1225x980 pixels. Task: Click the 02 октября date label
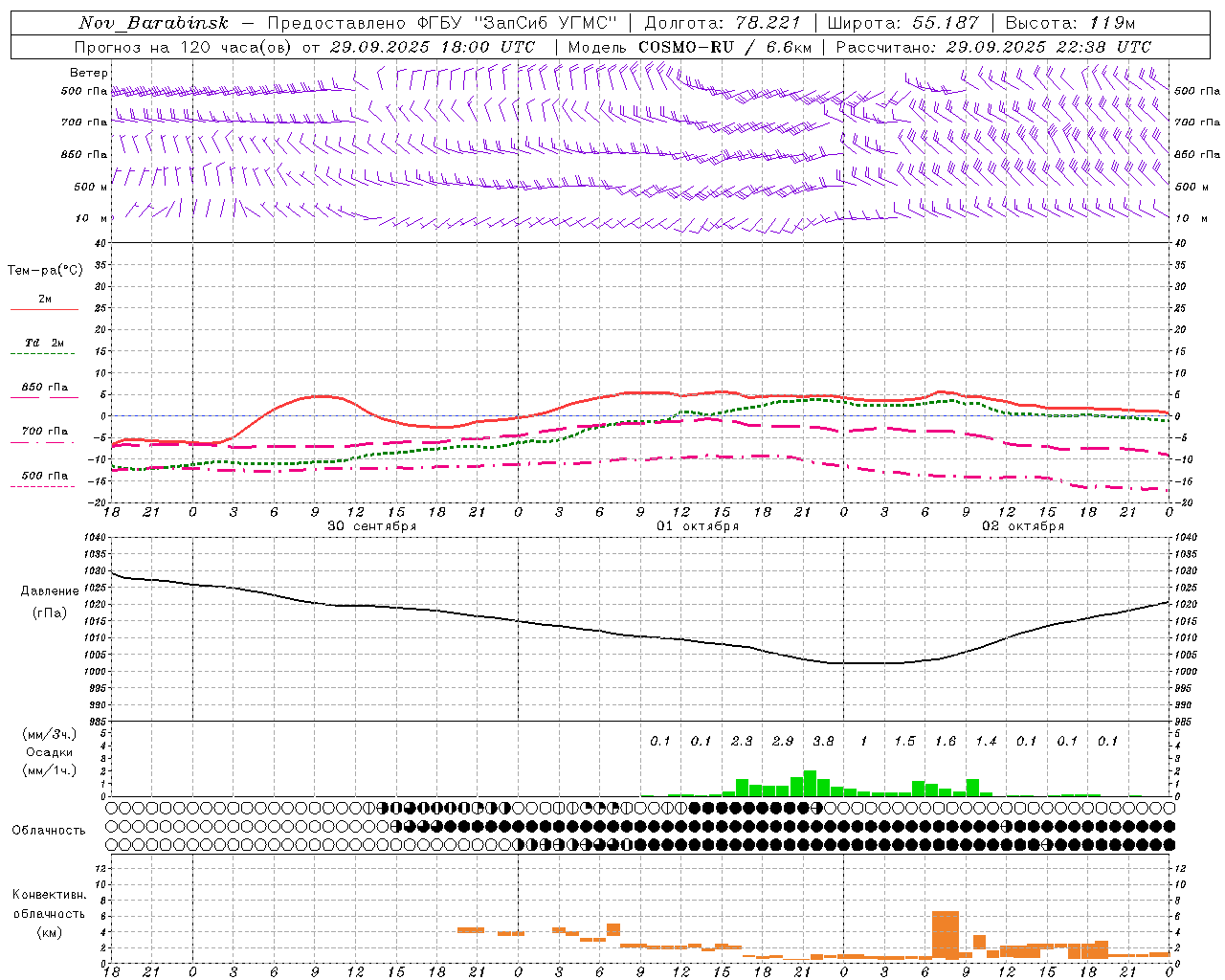coord(1023,526)
